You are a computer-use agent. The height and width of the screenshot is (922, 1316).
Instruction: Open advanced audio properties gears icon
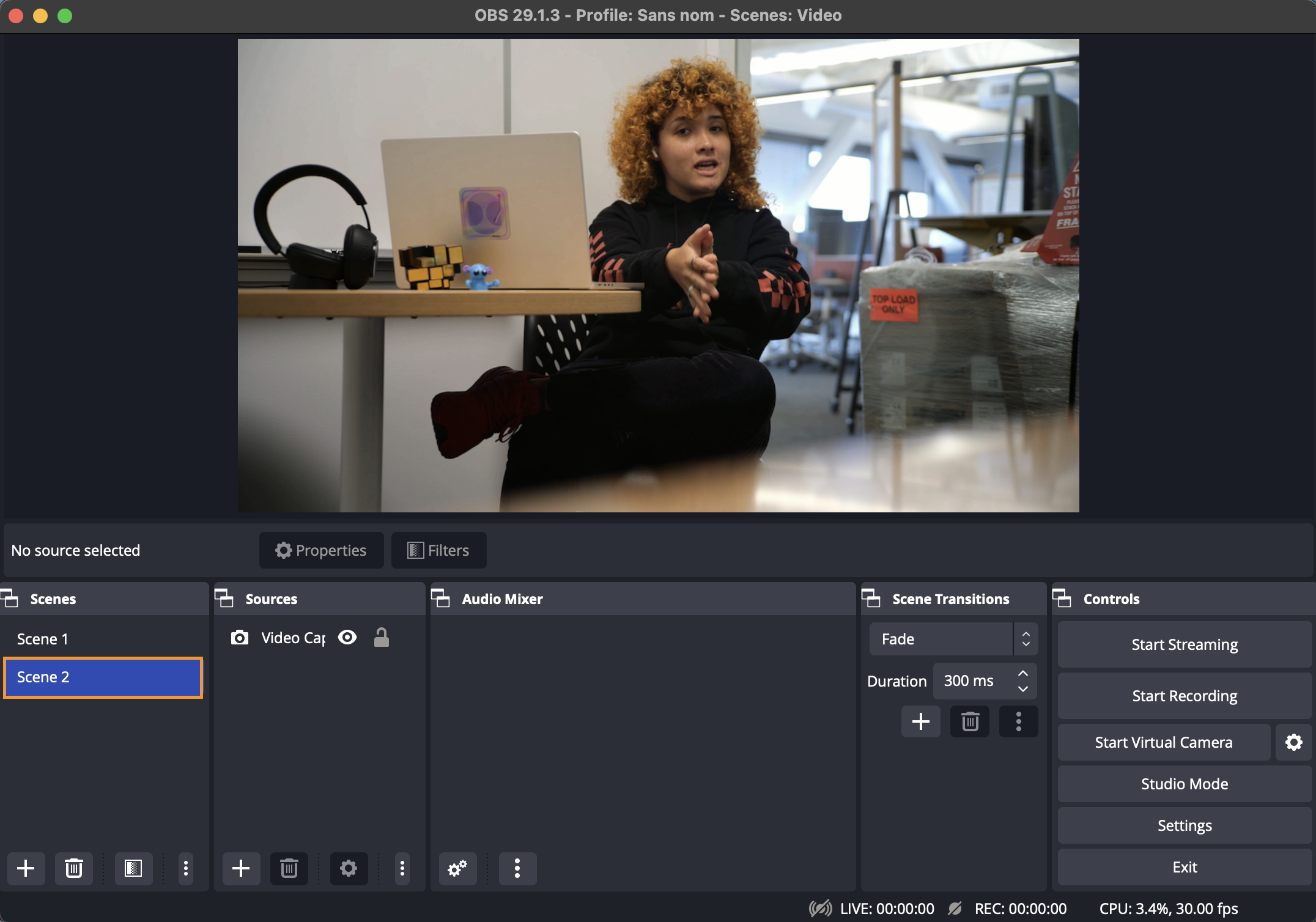coord(457,868)
